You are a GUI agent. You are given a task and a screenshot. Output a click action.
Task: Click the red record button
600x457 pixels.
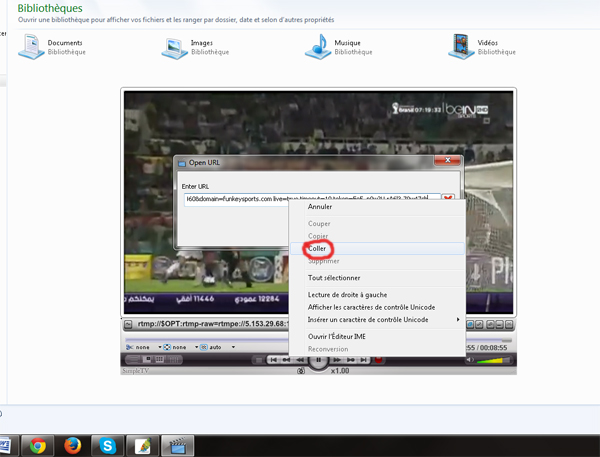click(378, 360)
